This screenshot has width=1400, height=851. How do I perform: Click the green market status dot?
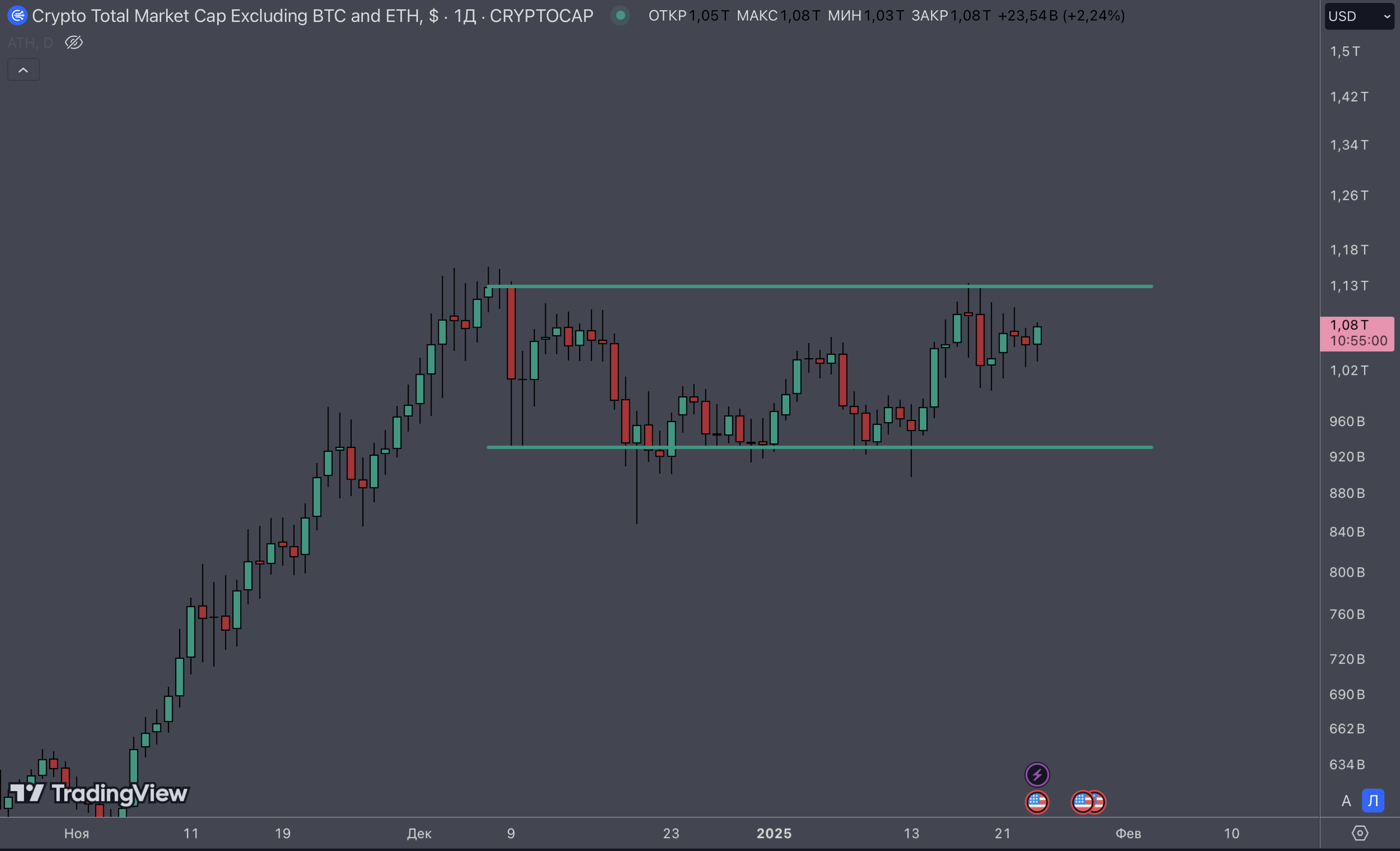[621, 15]
